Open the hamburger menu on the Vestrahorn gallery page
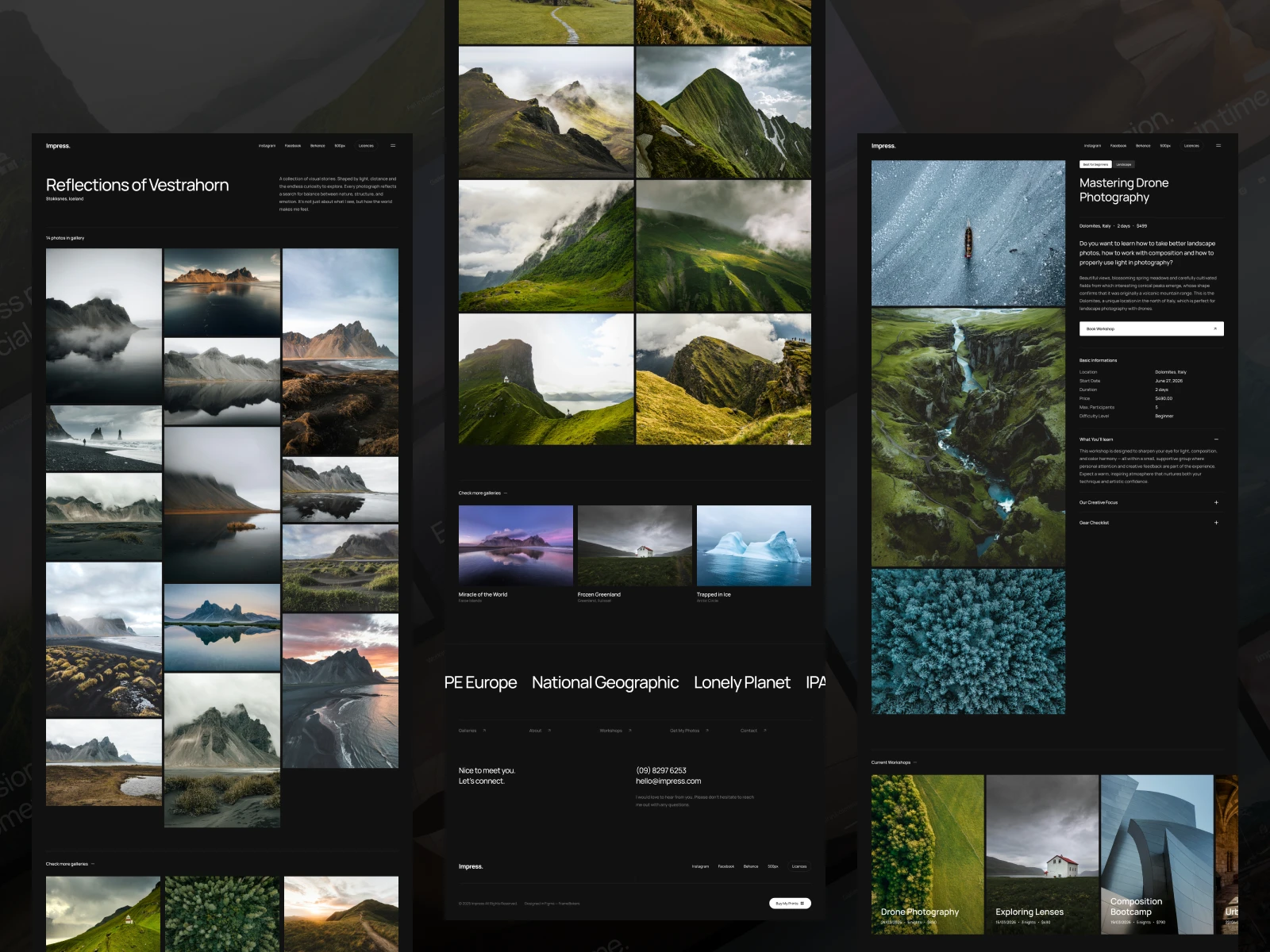Viewport: 1270px width, 952px height. click(393, 146)
